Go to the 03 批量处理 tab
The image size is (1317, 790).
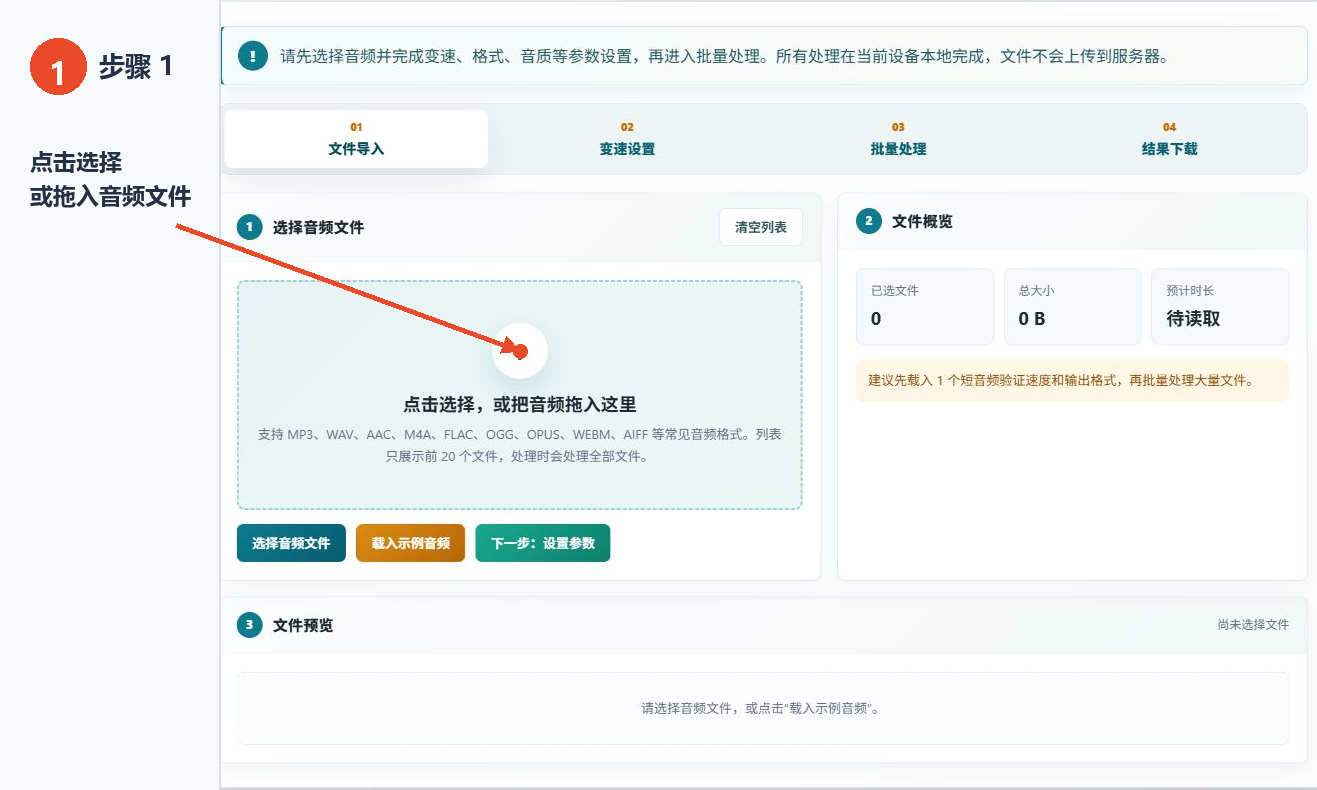pos(898,139)
